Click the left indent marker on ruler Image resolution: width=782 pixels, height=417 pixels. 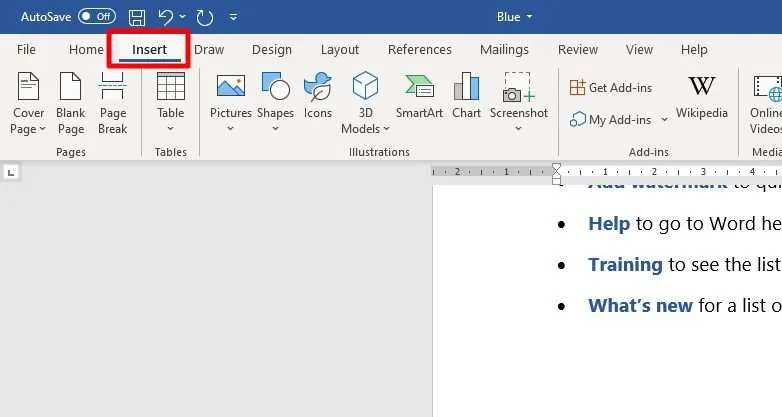(x=556, y=180)
